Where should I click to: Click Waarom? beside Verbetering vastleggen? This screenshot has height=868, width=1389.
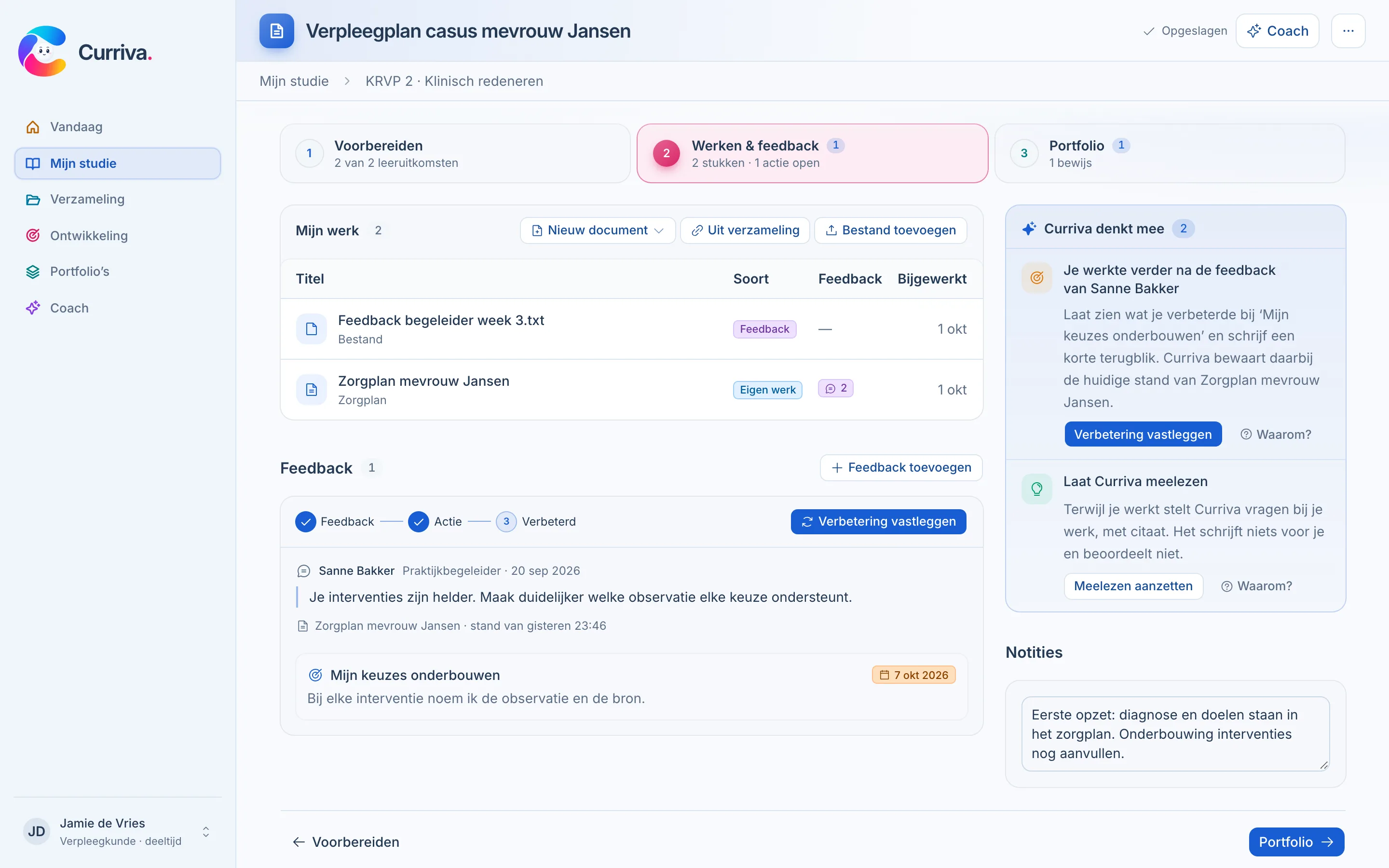tap(1275, 434)
